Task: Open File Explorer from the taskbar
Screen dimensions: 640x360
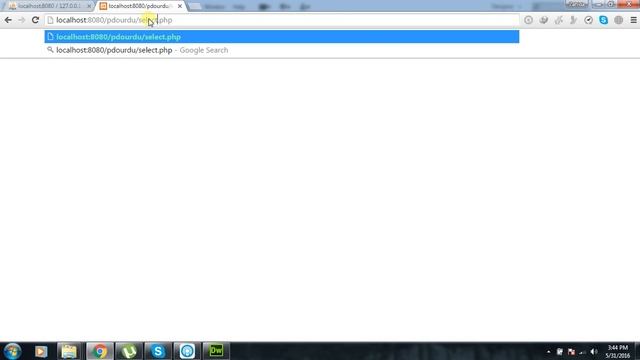Action: coord(69,351)
